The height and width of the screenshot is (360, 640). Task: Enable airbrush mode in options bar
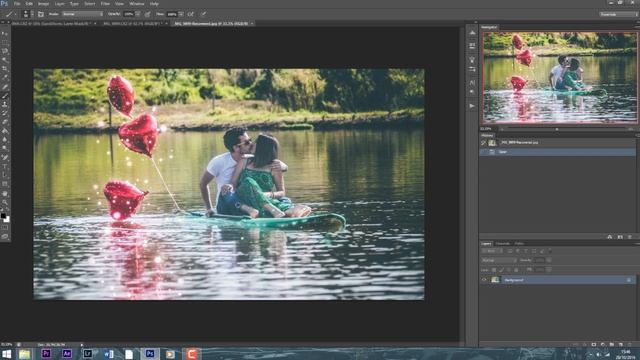[x=191, y=14]
